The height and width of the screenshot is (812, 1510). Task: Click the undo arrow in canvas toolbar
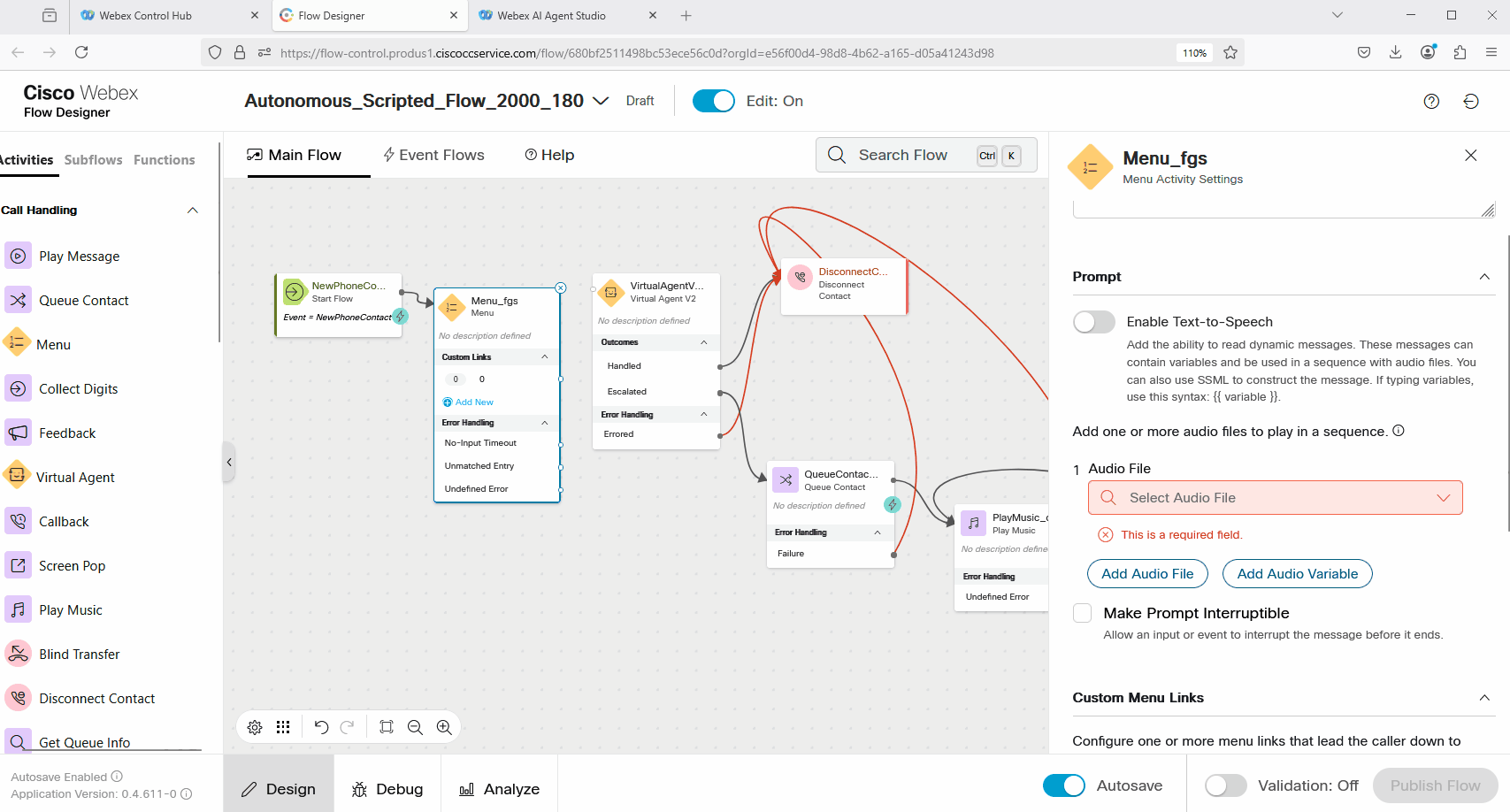(321, 727)
